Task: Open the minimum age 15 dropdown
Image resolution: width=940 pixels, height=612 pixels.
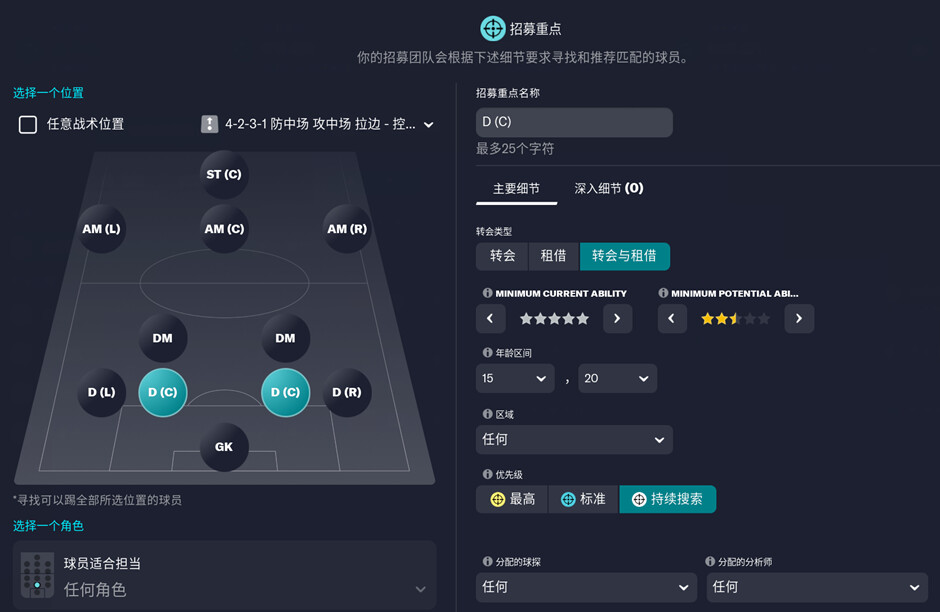Action: click(515, 379)
